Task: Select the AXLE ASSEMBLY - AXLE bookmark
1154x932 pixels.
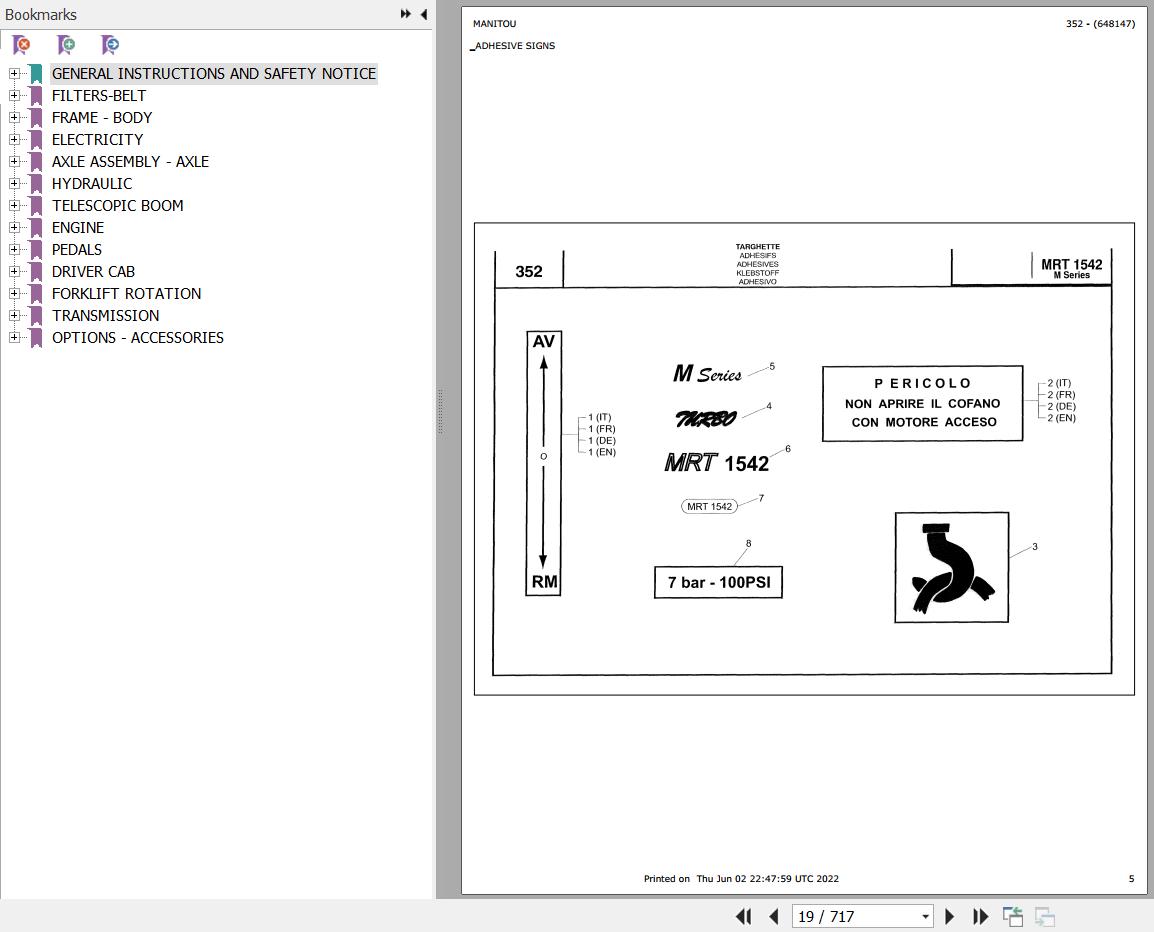Action: click(x=130, y=161)
